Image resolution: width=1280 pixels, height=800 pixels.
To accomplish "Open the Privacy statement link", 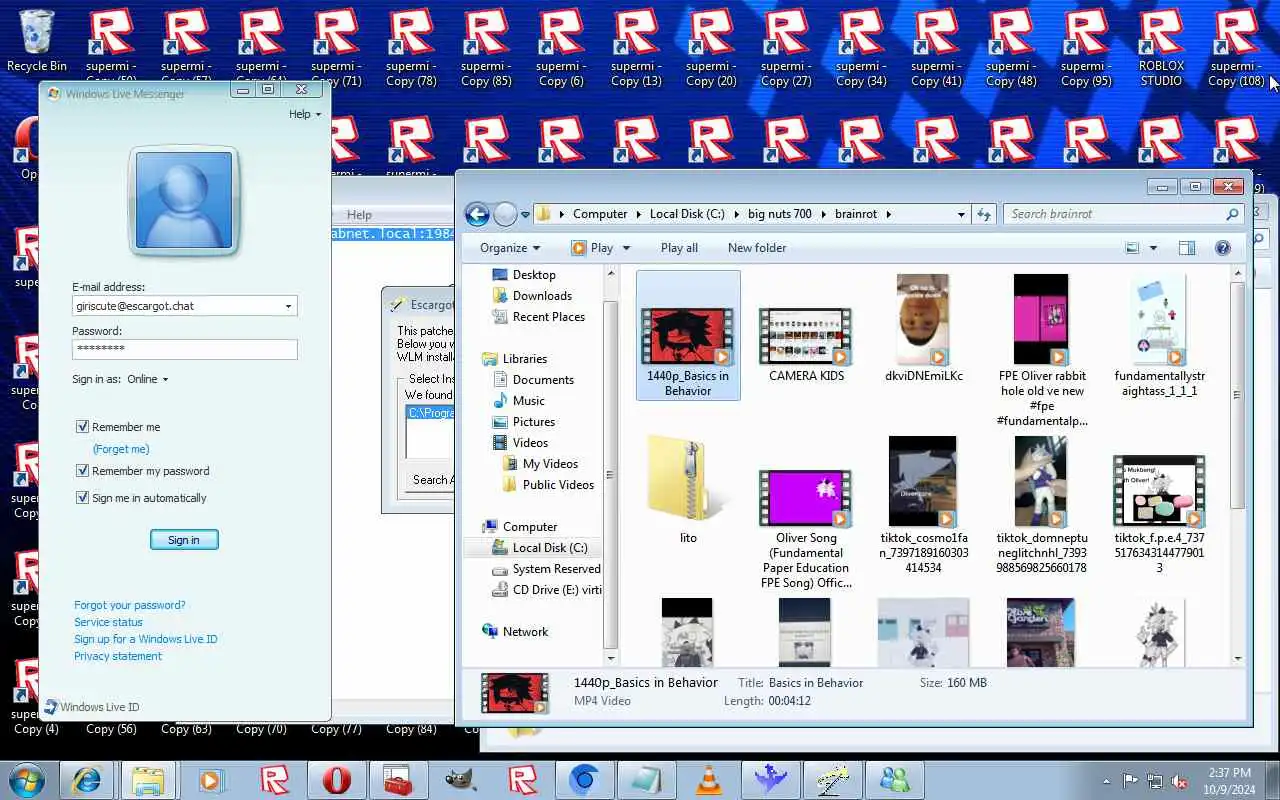I will pos(118,656).
